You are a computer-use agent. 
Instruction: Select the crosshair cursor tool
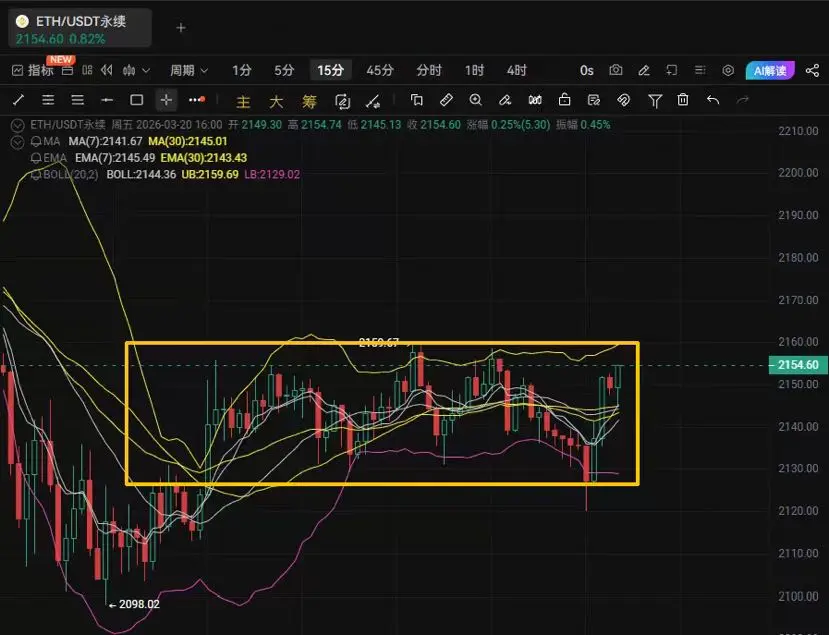[x=166, y=100]
